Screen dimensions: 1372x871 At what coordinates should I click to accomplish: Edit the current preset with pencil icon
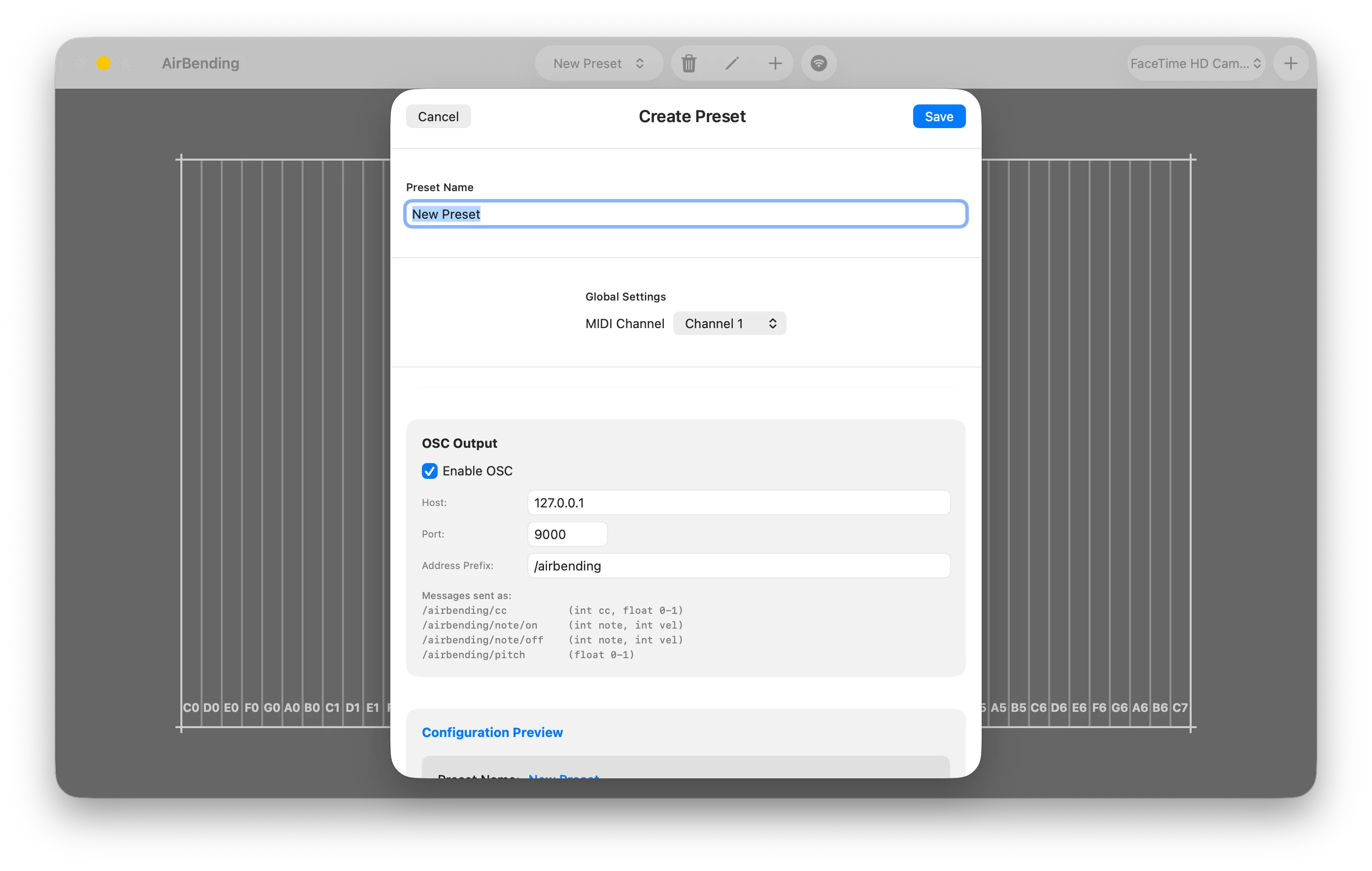pyautogui.click(x=732, y=63)
